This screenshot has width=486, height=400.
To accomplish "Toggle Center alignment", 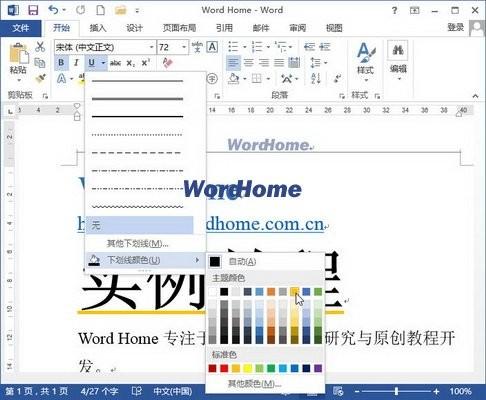I will coord(248,62).
